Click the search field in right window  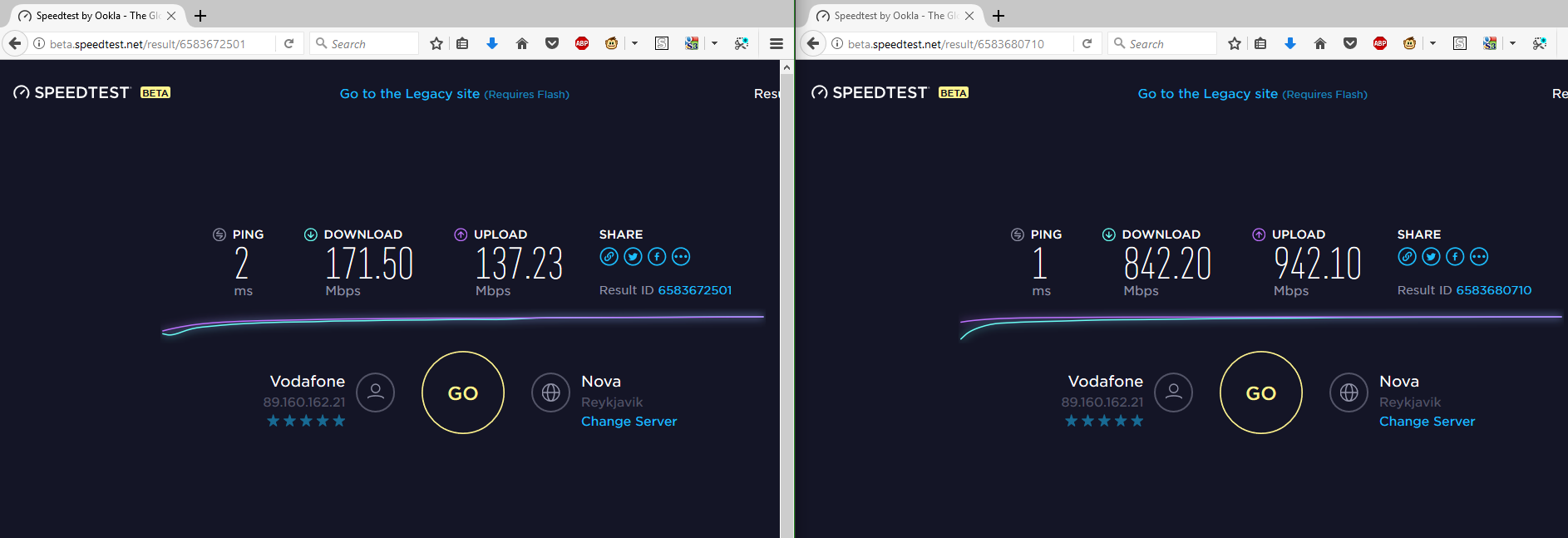point(1162,43)
